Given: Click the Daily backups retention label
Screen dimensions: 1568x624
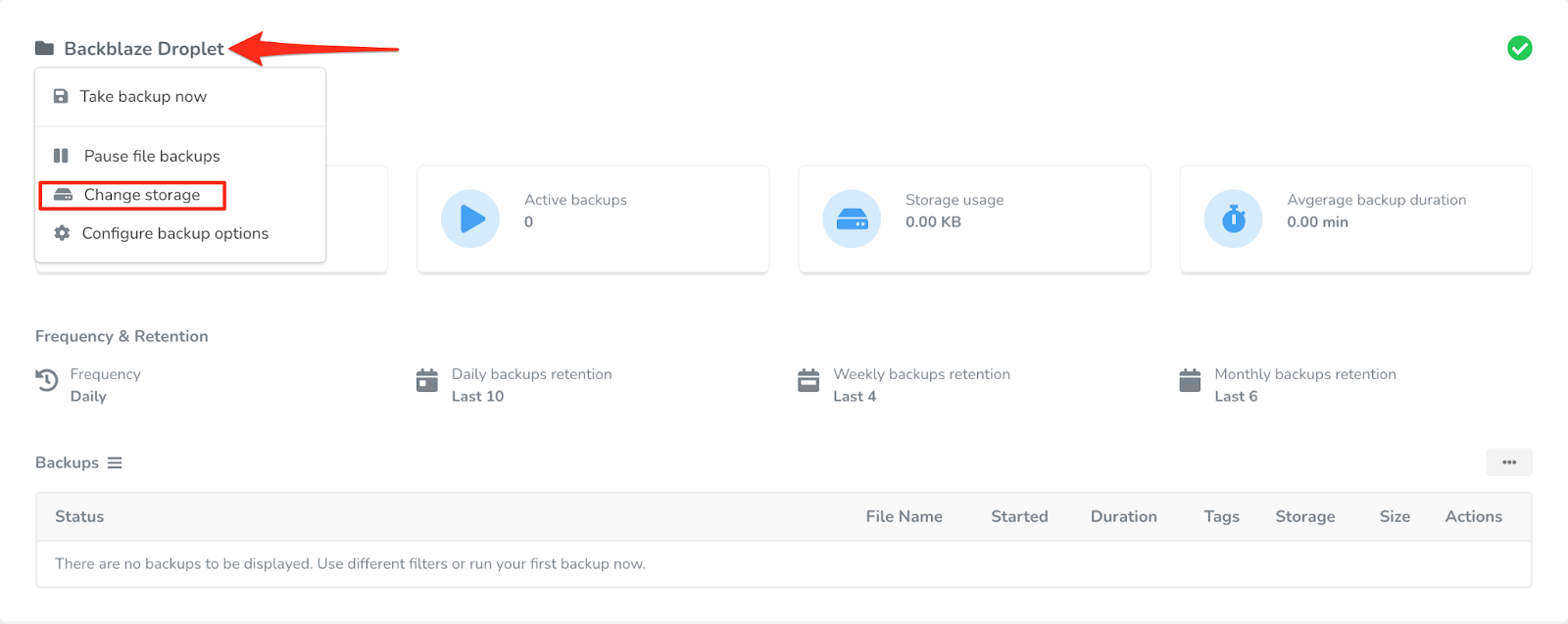Looking at the screenshot, I should [x=531, y=374].
